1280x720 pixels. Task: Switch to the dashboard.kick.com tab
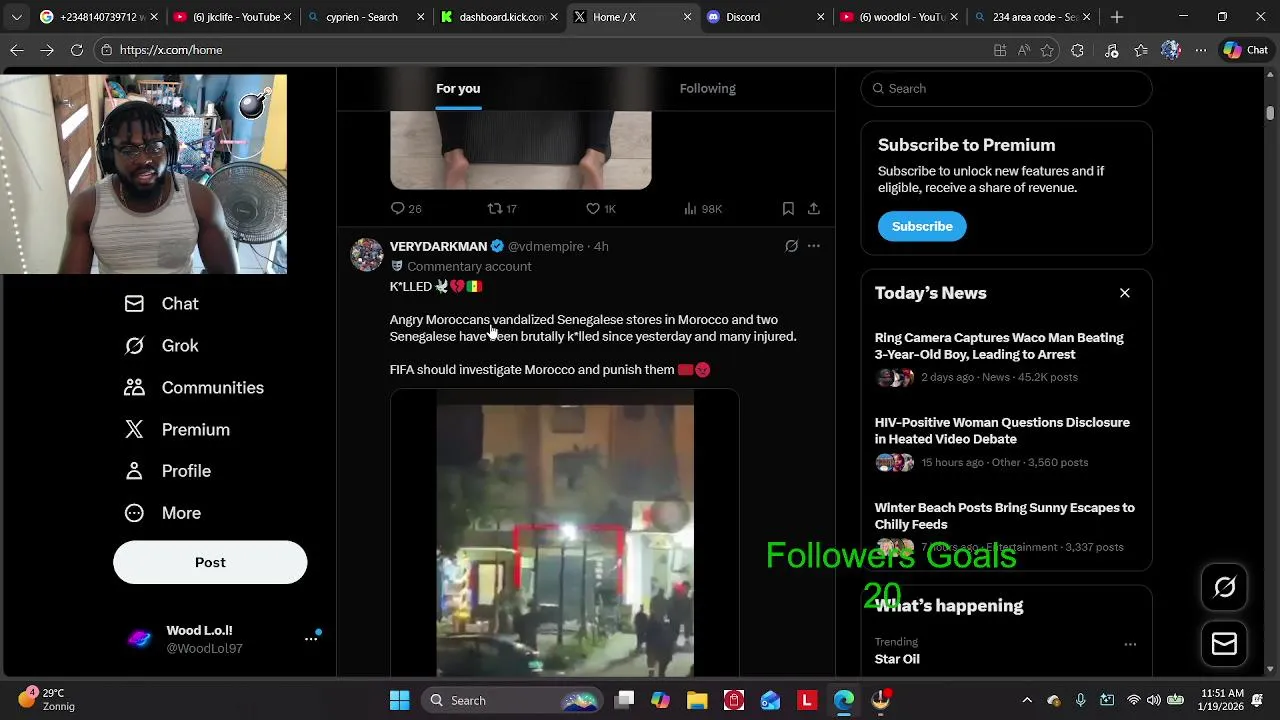(498, 17)
